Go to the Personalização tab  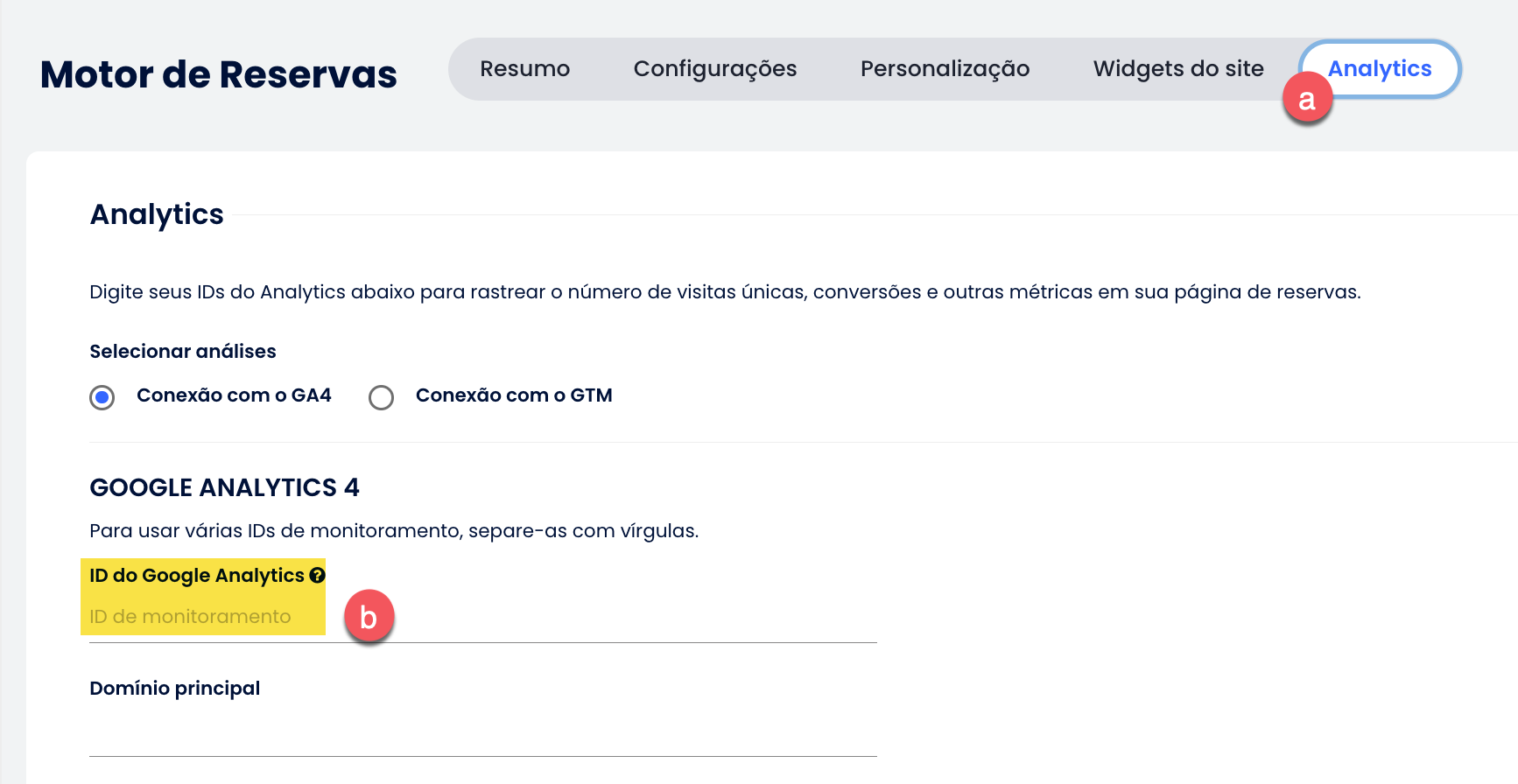[x=945, y=68]
